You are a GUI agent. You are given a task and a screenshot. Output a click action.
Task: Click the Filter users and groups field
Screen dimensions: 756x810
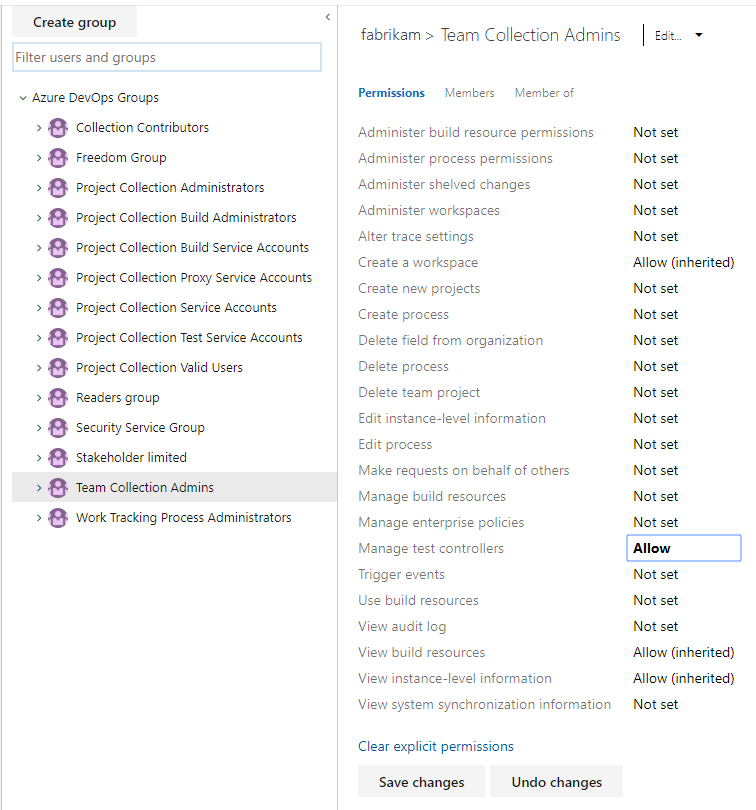pos(166,57)
